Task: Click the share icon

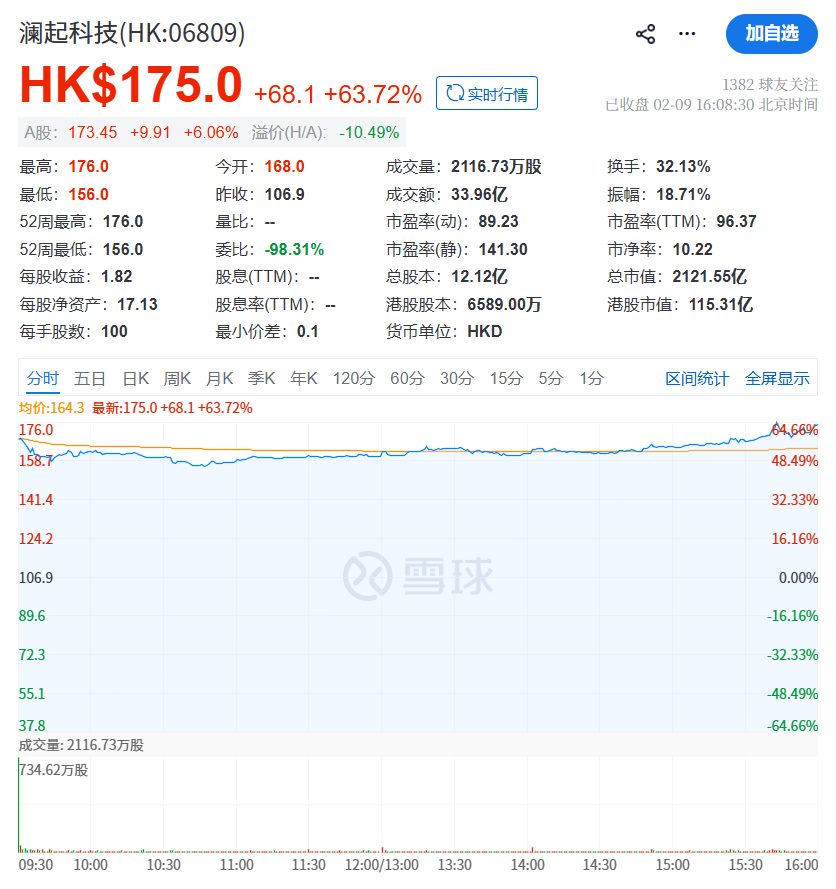Action: [x=645, y=34]
